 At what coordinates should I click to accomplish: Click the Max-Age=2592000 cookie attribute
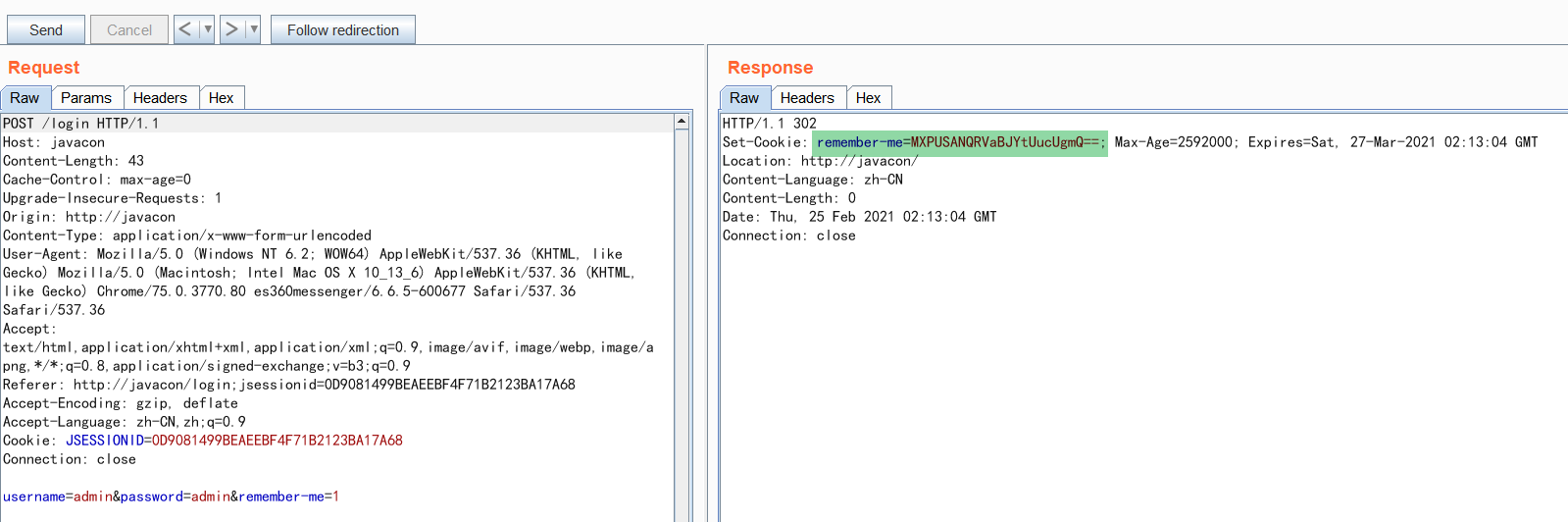click(x=1174, y=142)
